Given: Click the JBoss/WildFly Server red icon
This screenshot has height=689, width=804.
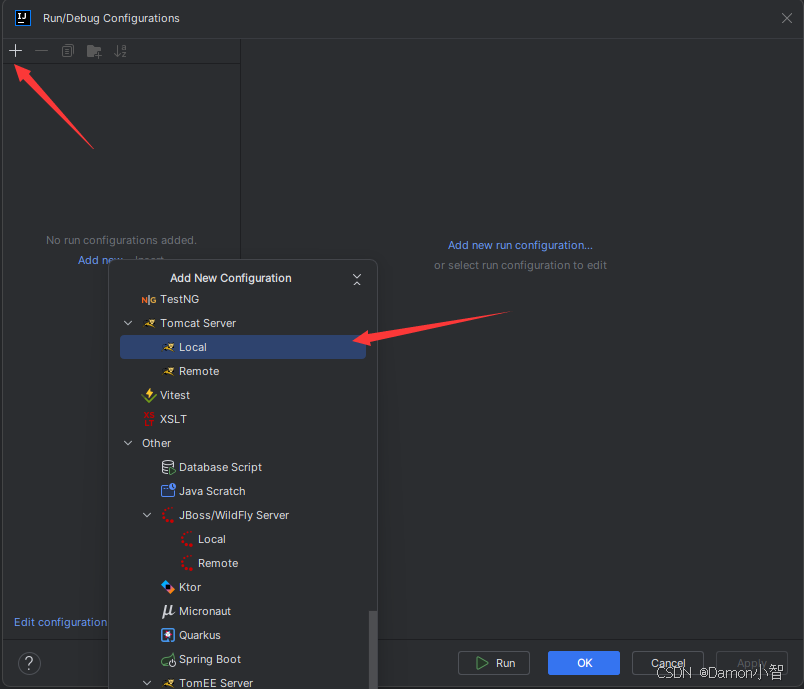Looking at the screenshot, I should click(x=168, y=515).
